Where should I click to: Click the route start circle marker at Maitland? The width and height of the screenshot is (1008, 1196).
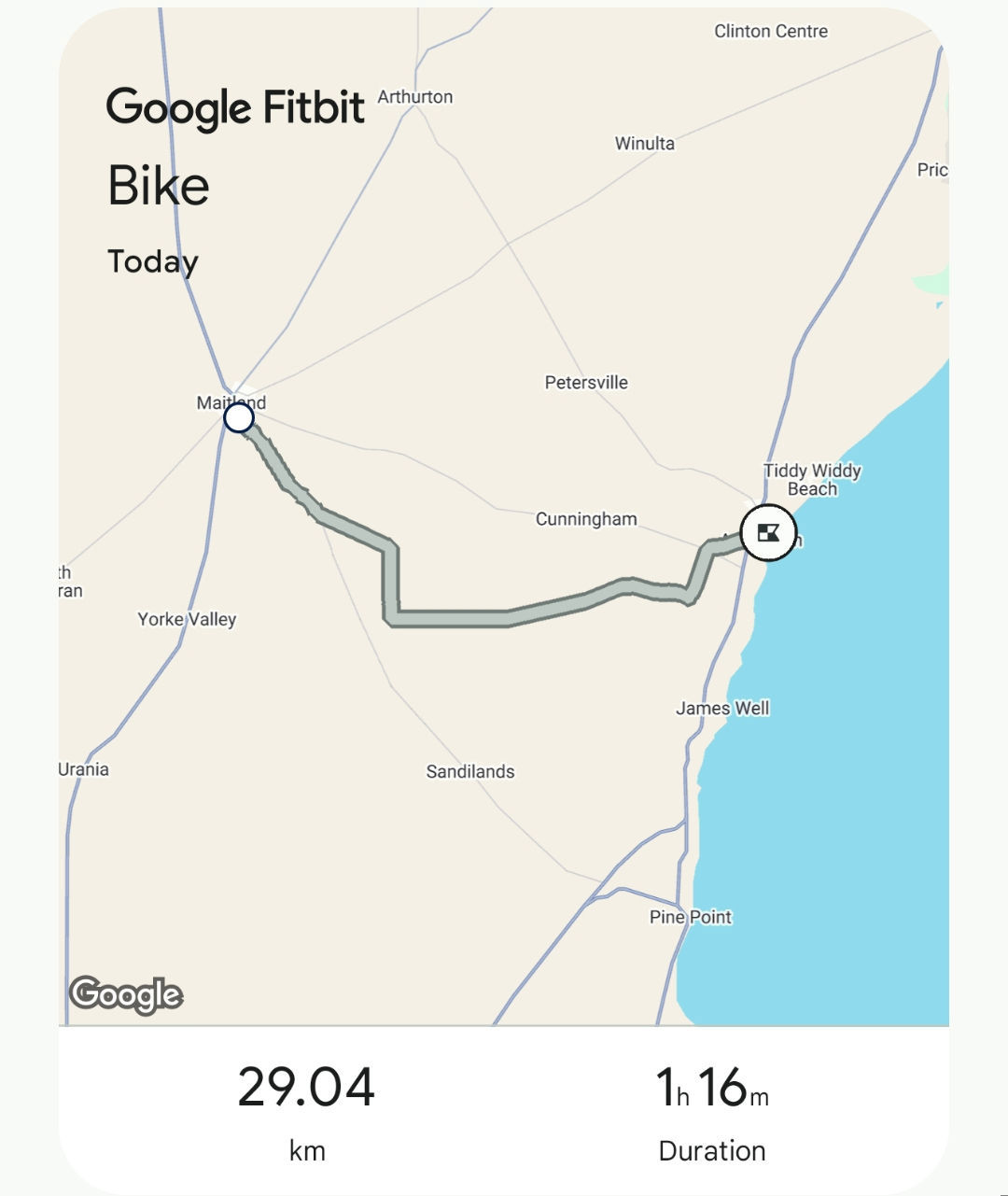pyautogui.click(x=239, y=417)
